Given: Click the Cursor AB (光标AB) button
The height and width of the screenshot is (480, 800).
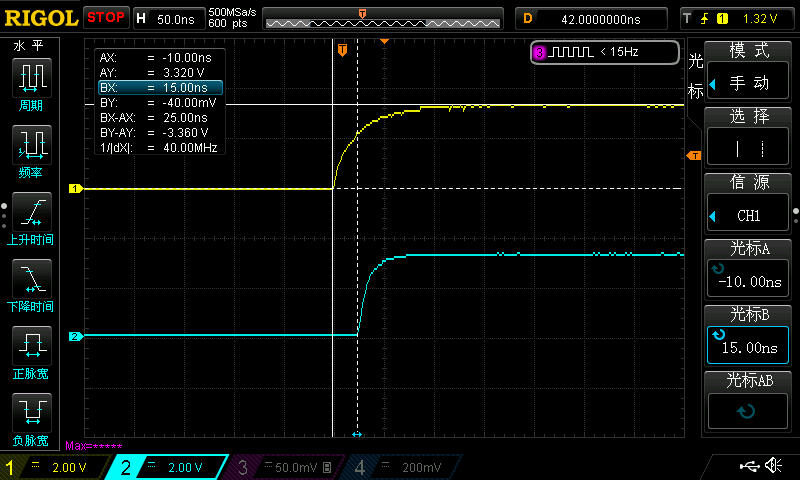Looking at the screenshot, I should [747, 412].
